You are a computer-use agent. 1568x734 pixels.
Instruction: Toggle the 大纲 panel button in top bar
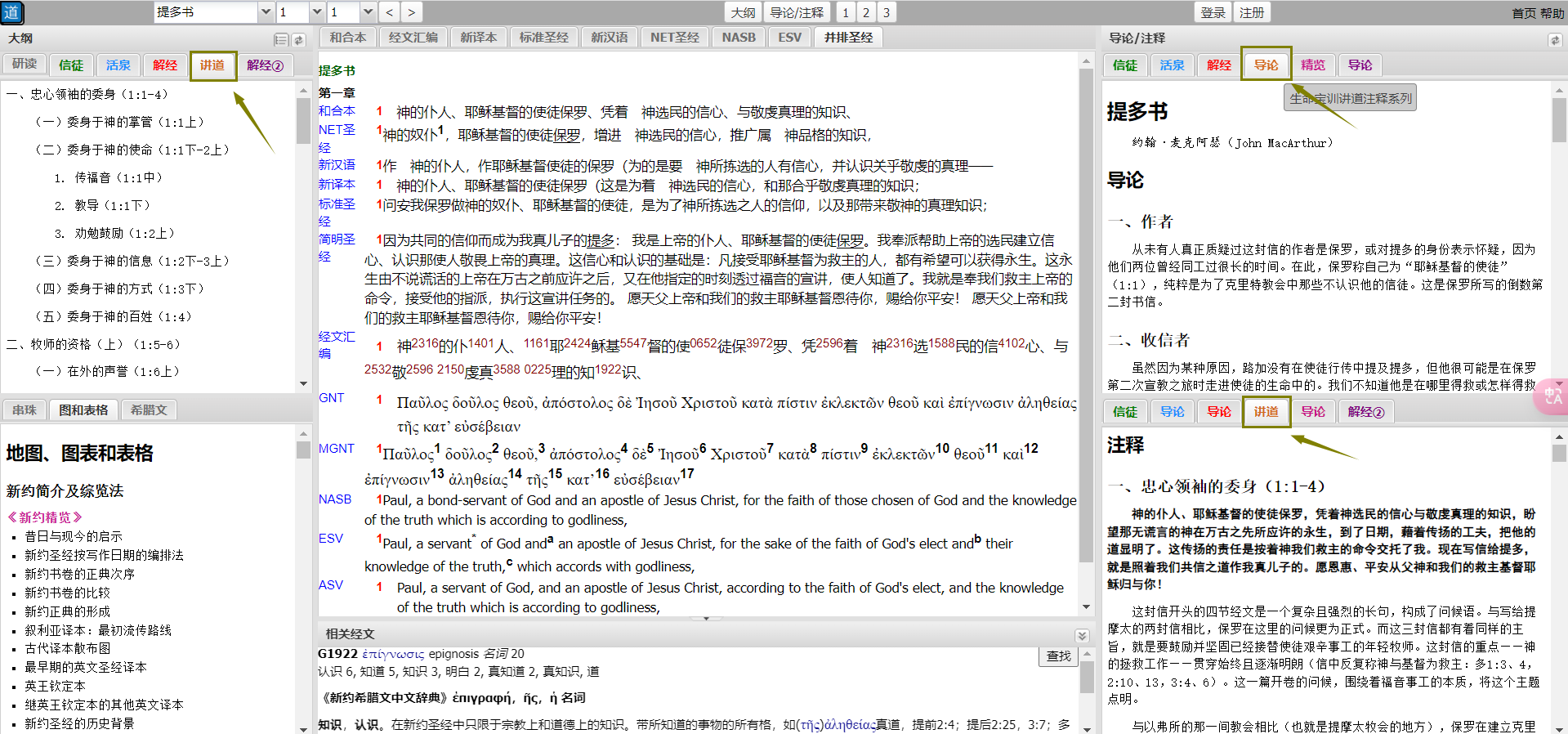tap(743, 12)
